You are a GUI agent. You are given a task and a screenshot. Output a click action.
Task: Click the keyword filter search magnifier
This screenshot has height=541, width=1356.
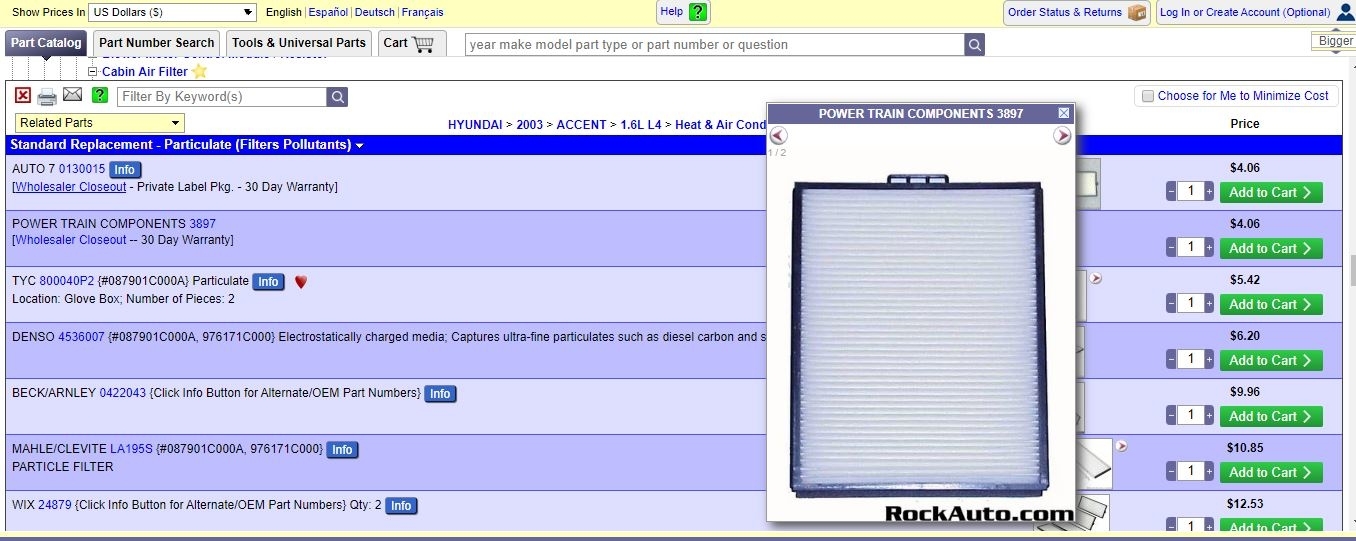click(338, 97)
